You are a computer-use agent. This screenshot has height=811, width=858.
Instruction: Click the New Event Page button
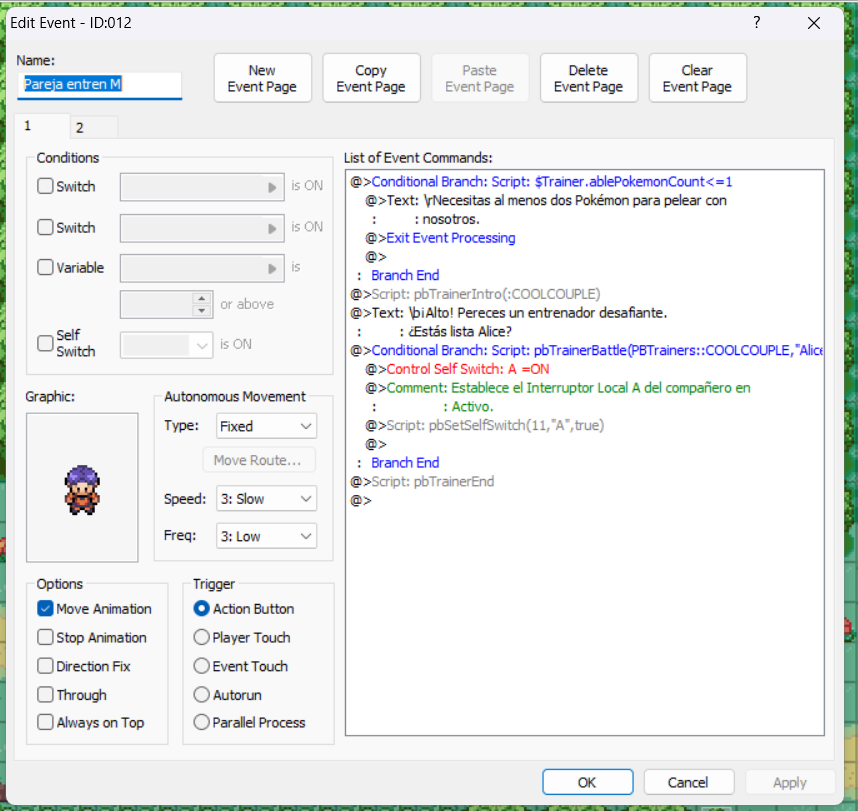(262, 78)
